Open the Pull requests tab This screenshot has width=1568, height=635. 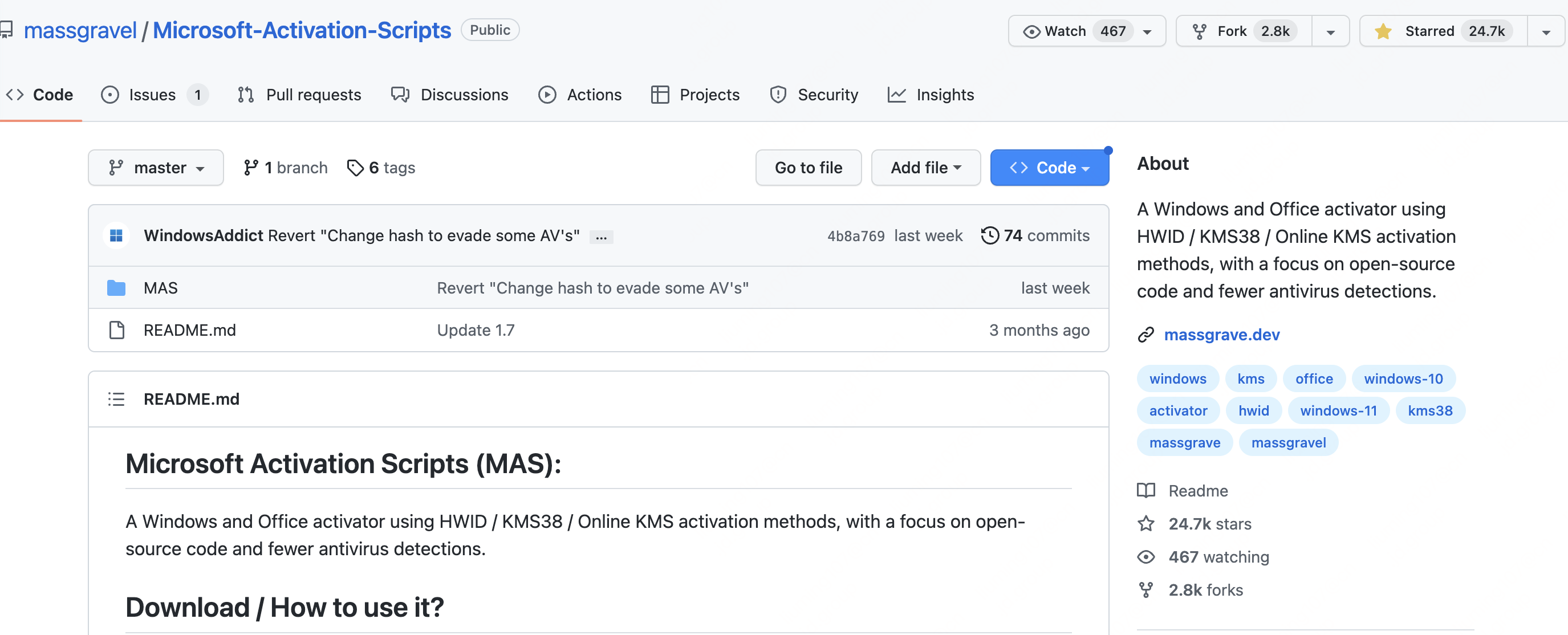tap(299, 95)
